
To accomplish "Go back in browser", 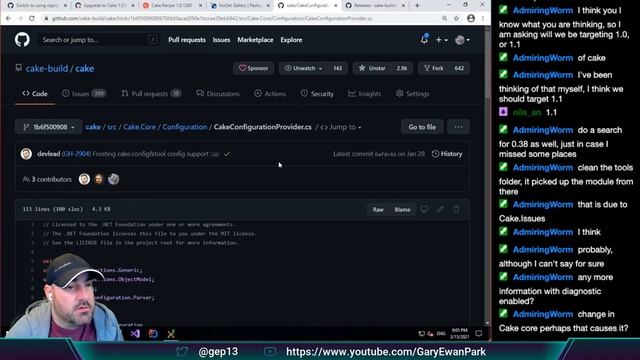I will pyautogui.click(x=9, y=18).
